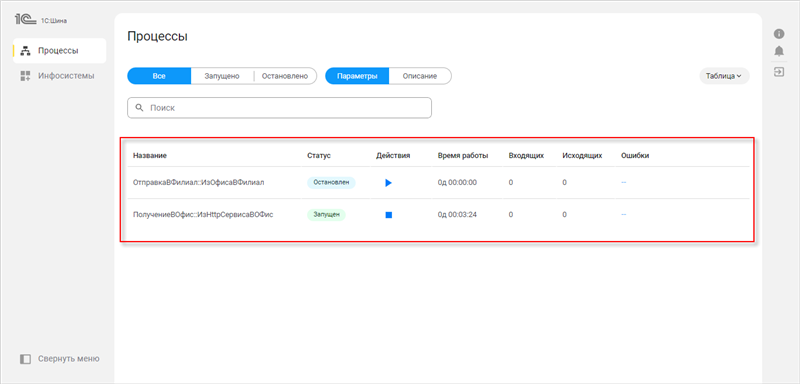This screenshot has width=800, height=384.
Task: Stop the ПолучениеВОфис process with square icon
Action: click(388, 215)
